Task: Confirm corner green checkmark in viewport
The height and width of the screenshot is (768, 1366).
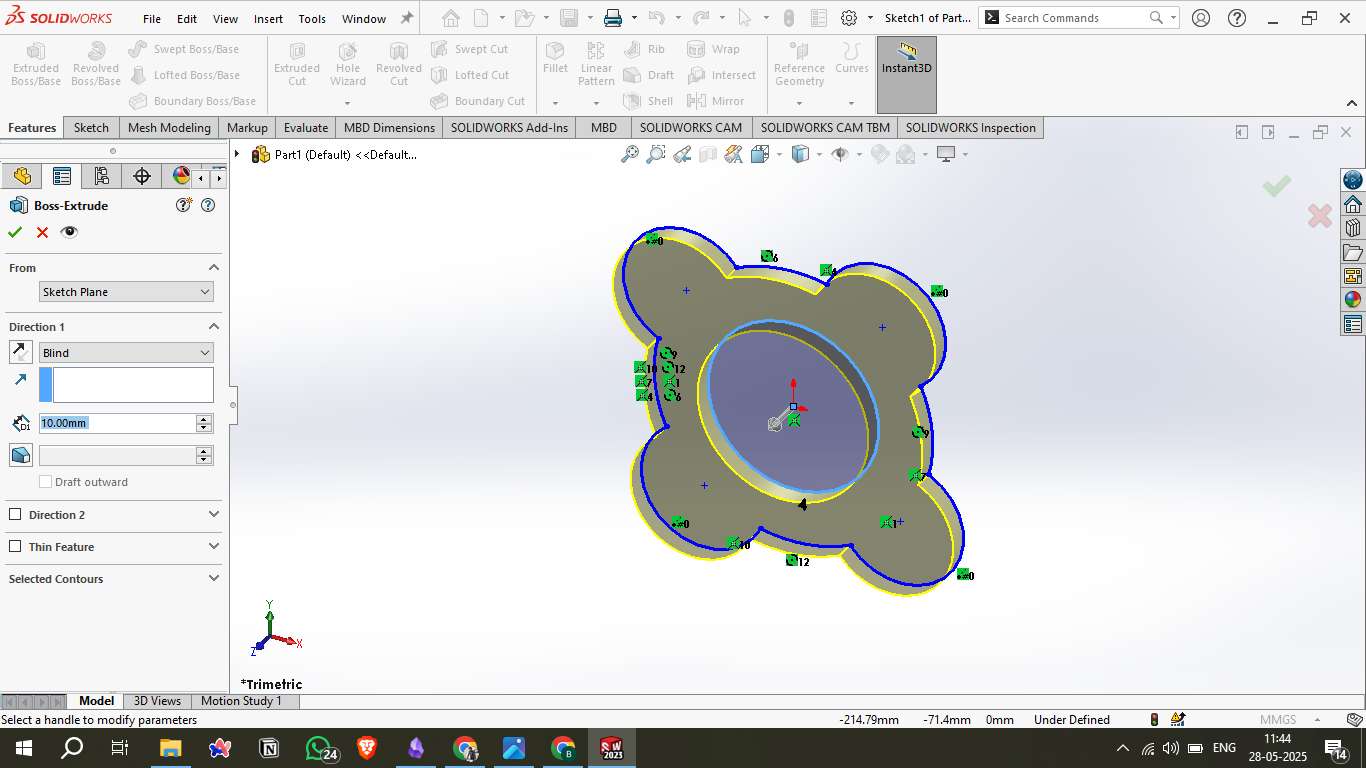Action: [x=1276, y=186]
